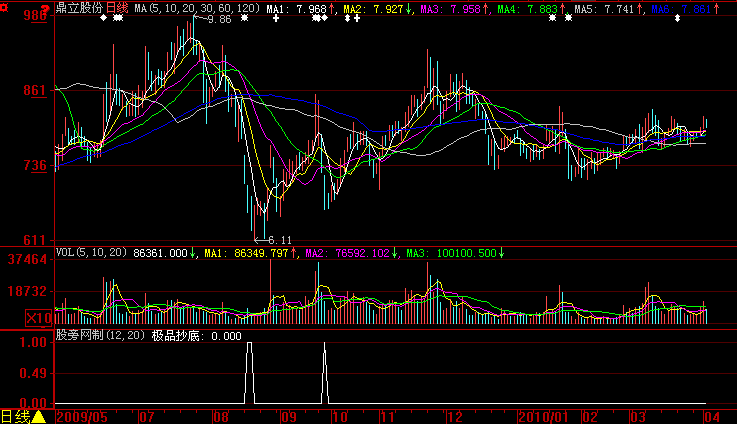
Task: Click the 861 price axis label
Action: coord(35,90)
